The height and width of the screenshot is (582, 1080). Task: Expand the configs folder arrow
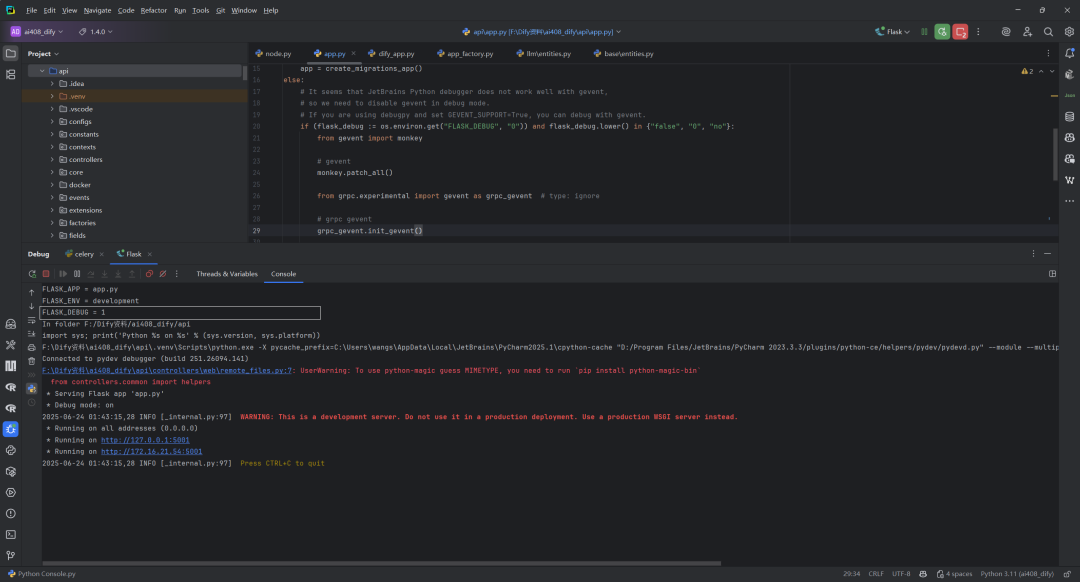[x=52, y=122]
